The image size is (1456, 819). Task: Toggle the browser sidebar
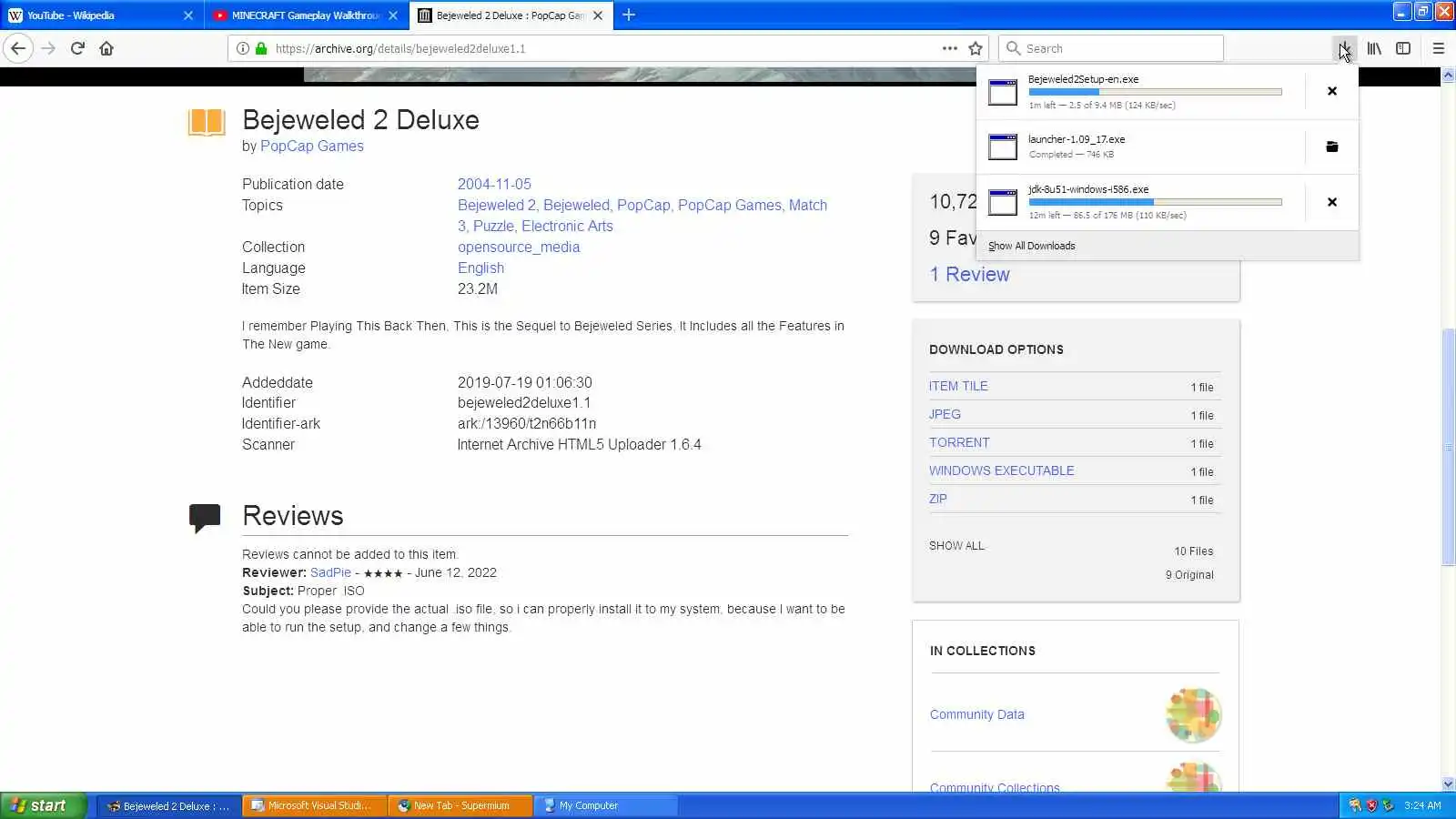pyautogui.click(x=1403, y=48)
